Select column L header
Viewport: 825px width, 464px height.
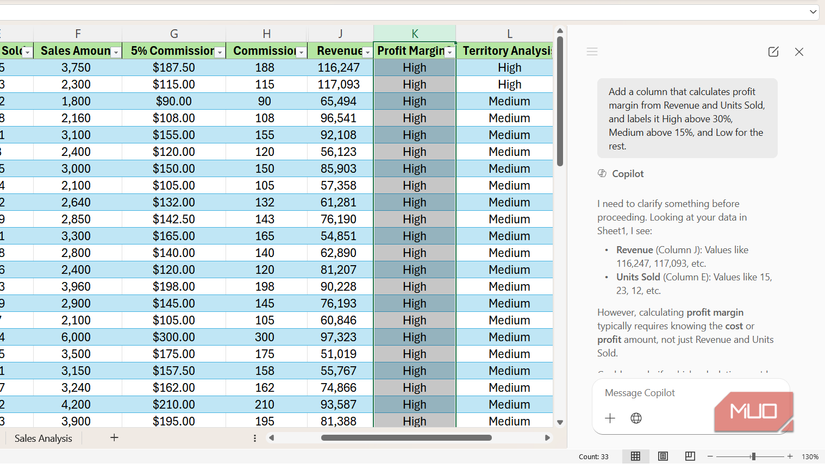(x=509, y=34)
